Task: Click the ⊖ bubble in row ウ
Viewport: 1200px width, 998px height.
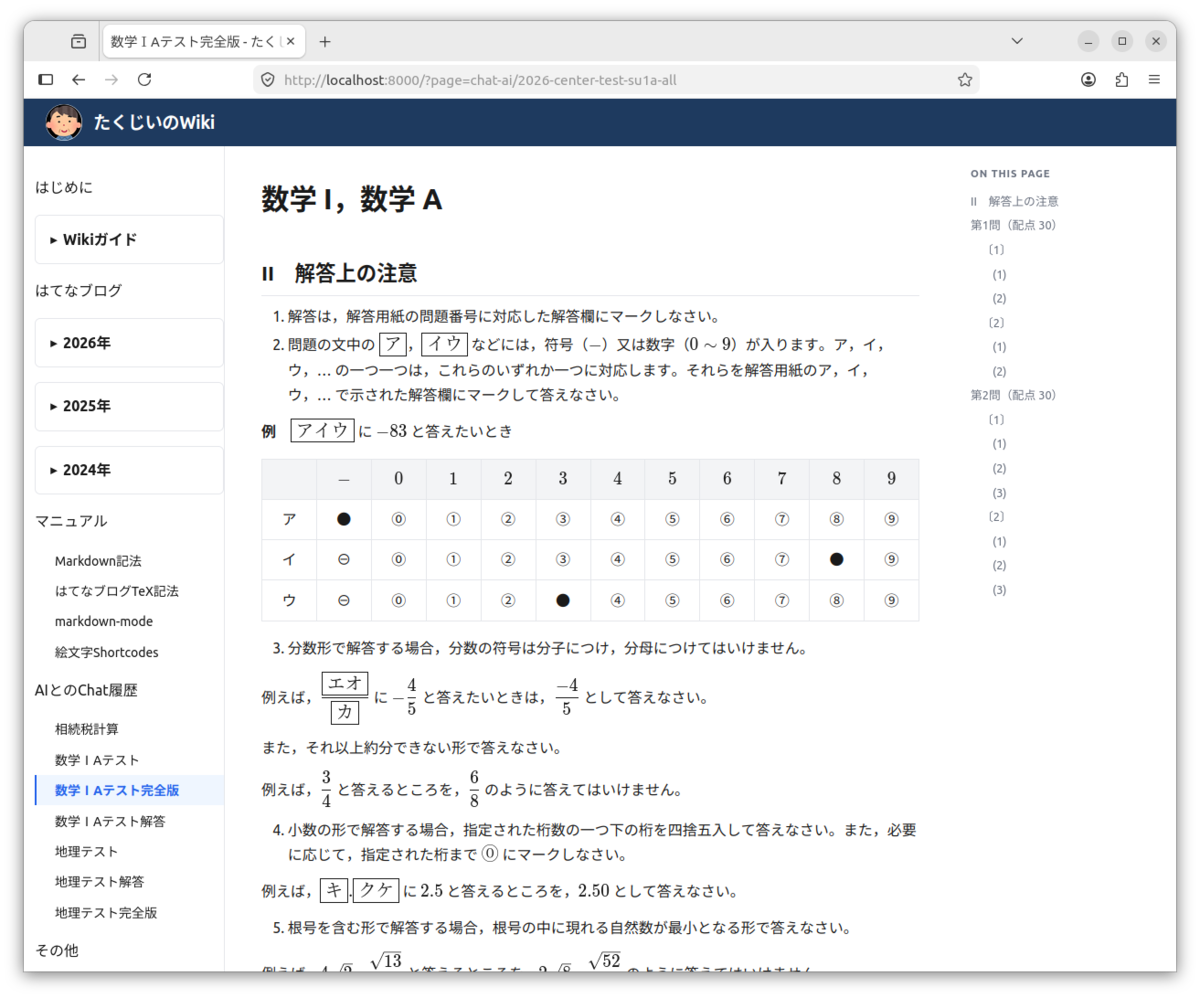Action: click(344, 600)
